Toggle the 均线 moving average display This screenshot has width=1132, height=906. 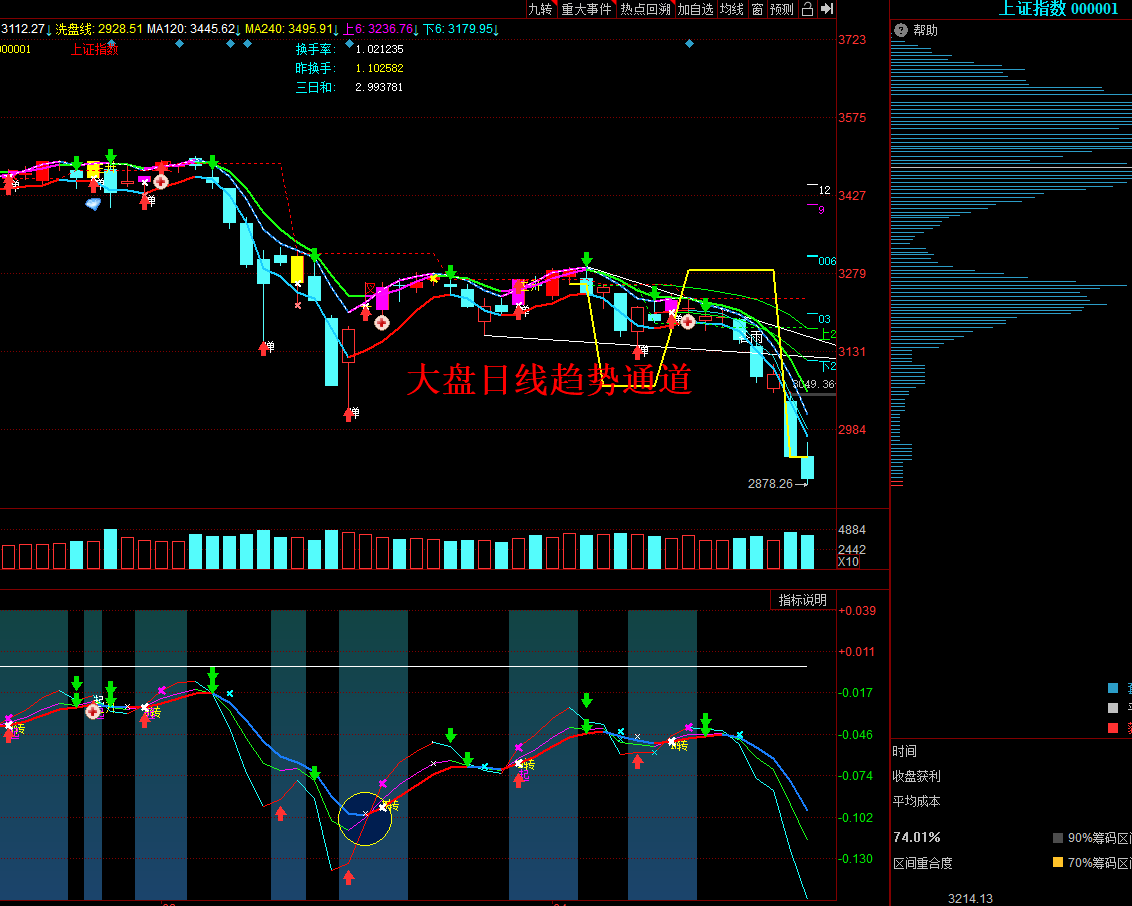tap(731, 9)
